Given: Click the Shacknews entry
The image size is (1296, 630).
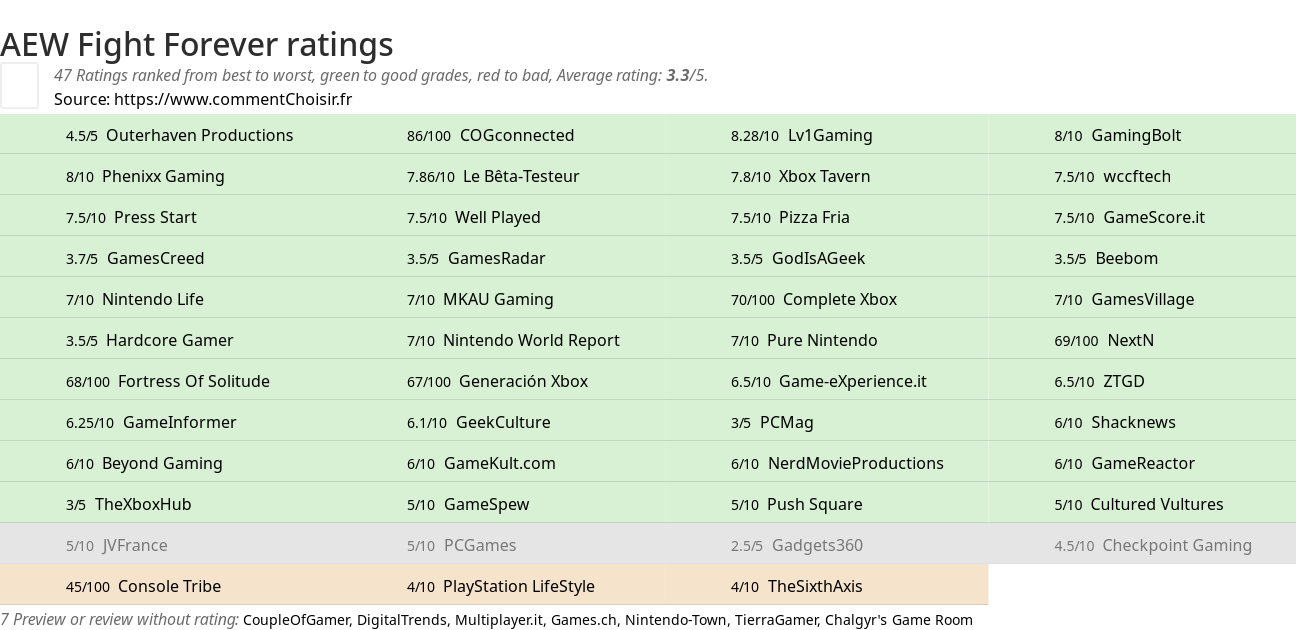Looking at the screenshot, I should tap(1115, 422).
